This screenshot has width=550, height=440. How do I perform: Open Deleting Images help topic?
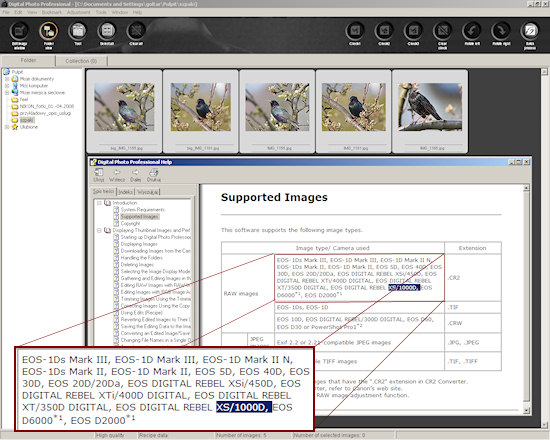(x=137, y=265)
